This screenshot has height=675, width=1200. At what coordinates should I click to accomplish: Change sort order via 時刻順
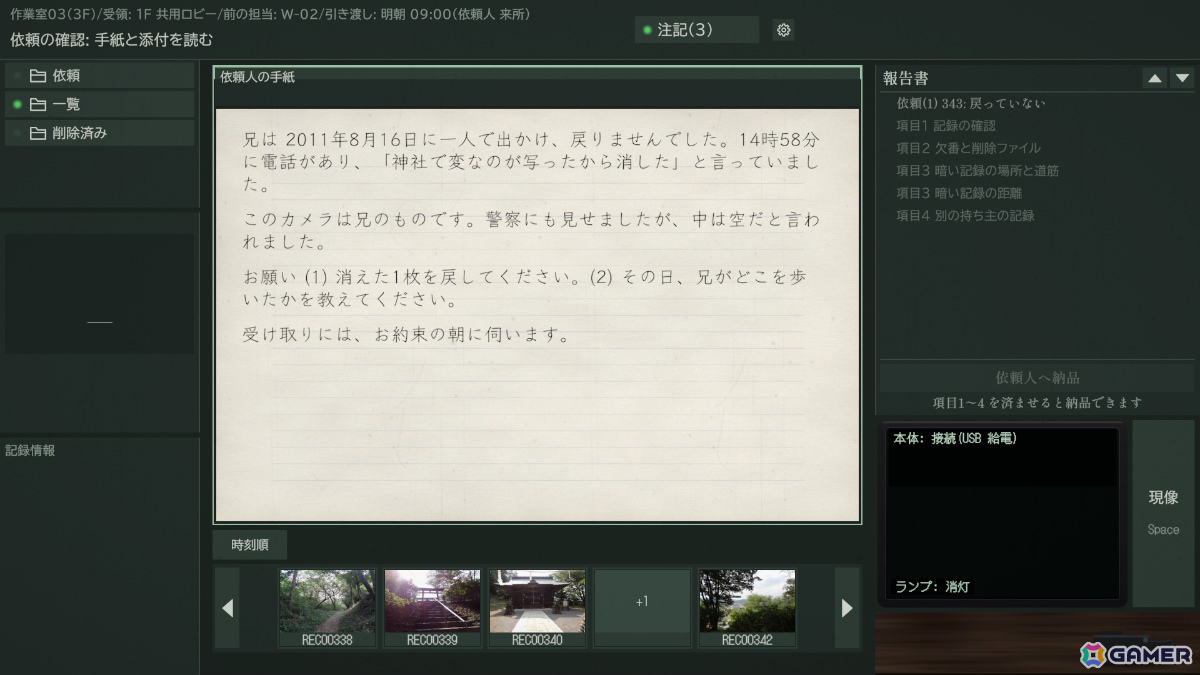point(250,545)
